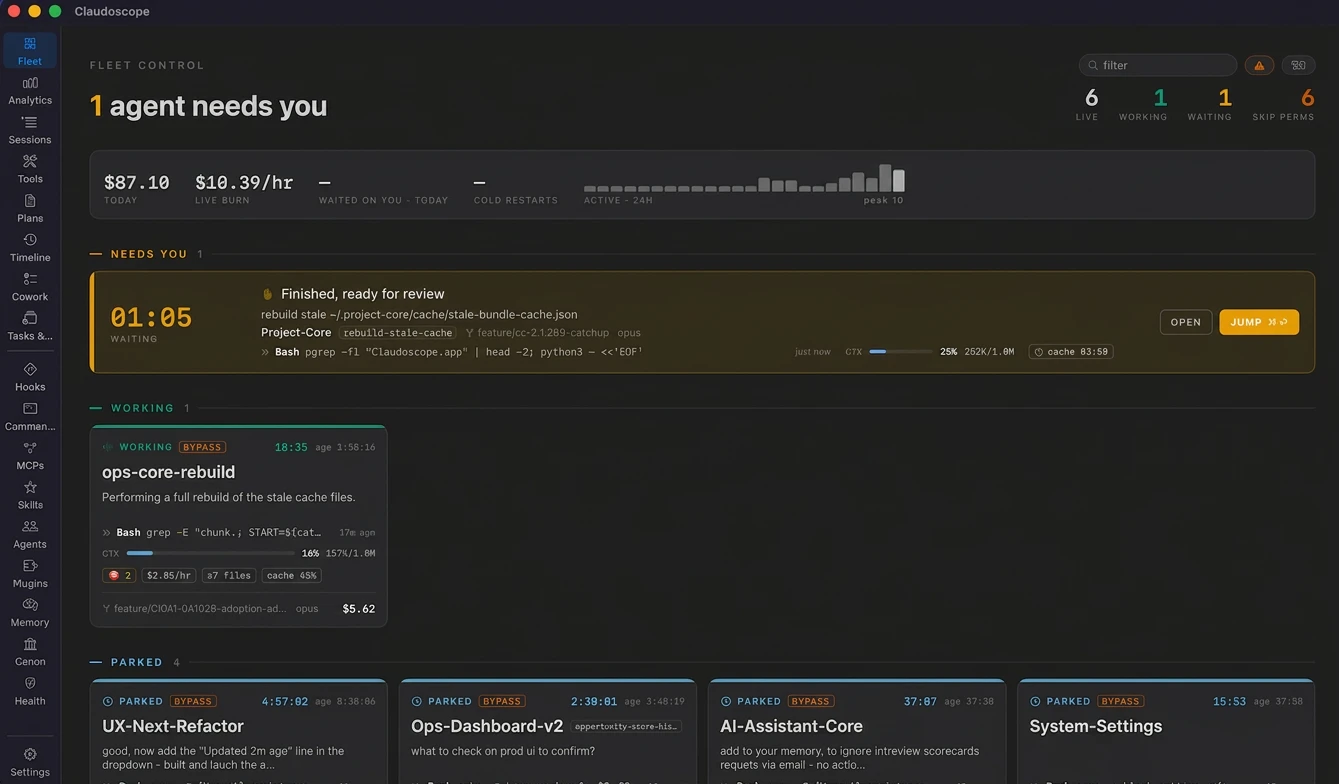Click ops-core-rebuild context usage bar
Viewport: 1339px width, 784px height.
(x=210, y=553)
